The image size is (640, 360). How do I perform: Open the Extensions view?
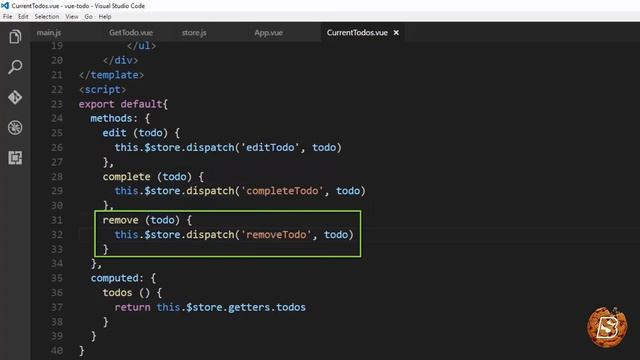[15, 158]
